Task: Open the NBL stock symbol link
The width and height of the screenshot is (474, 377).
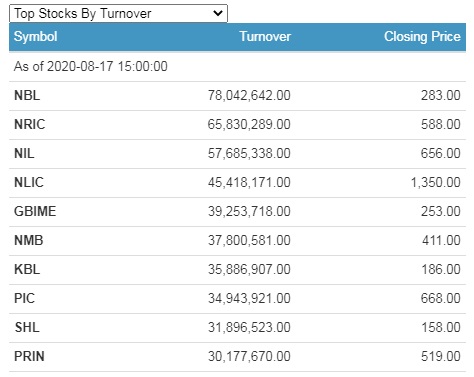Action: tap(27, 96)
